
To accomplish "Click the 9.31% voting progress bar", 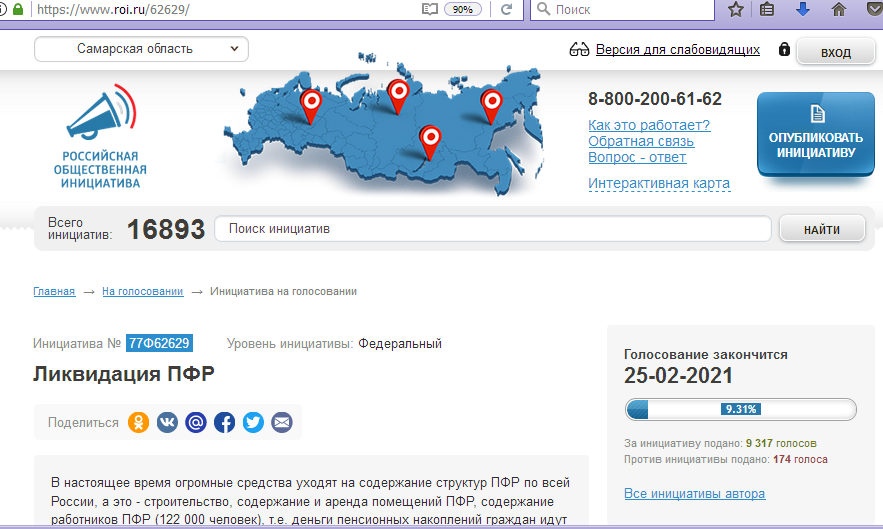I will (741, 409).
